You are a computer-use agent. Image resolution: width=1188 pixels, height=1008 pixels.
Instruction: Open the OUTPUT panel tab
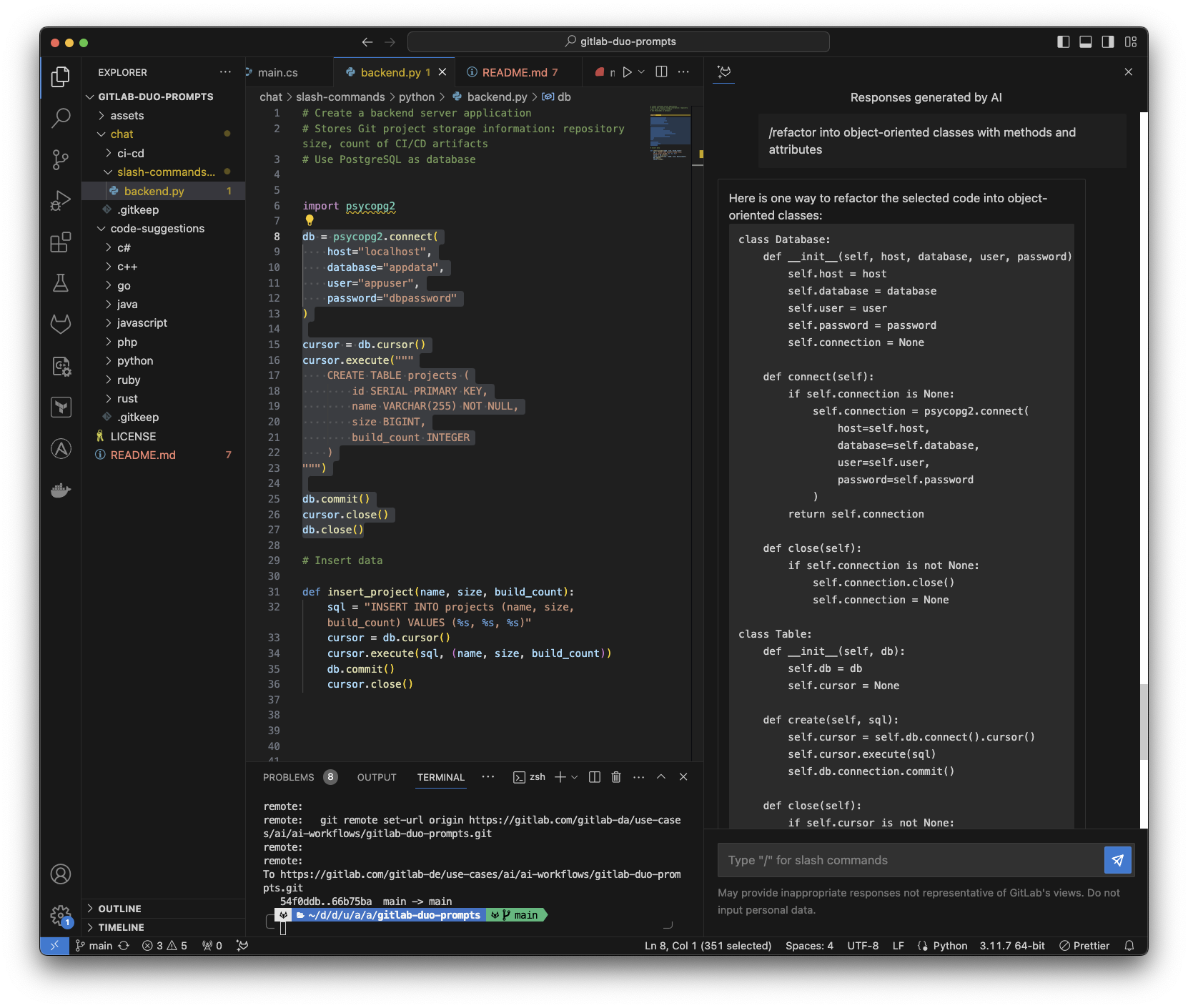[377, 777]
